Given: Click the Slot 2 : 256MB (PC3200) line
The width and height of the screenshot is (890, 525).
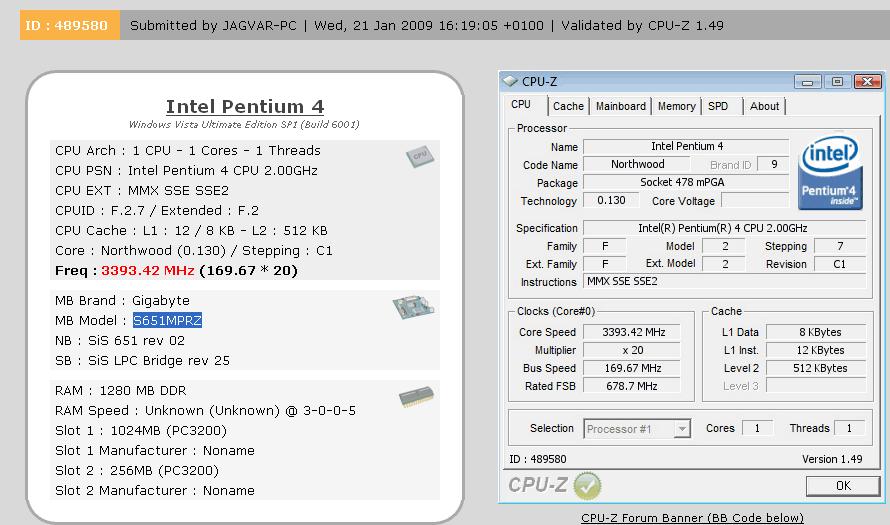Looking at the screenshot, I should tap(137, 471).
